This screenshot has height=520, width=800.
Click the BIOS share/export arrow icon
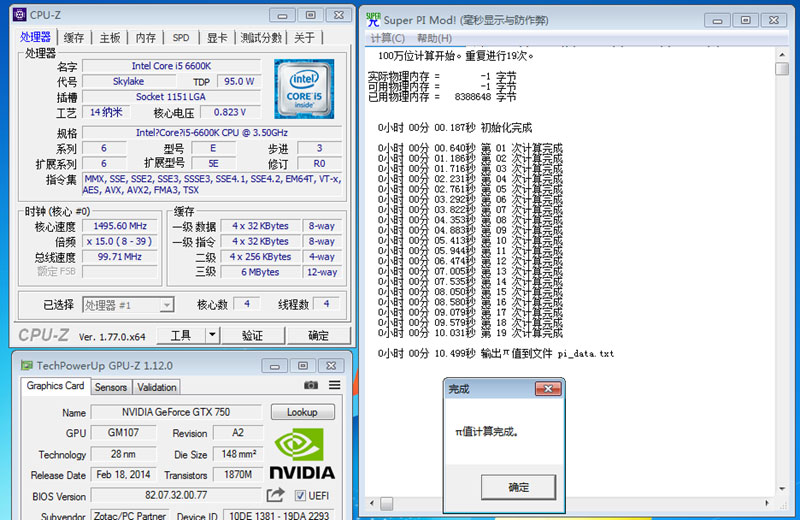pos(276,494)
